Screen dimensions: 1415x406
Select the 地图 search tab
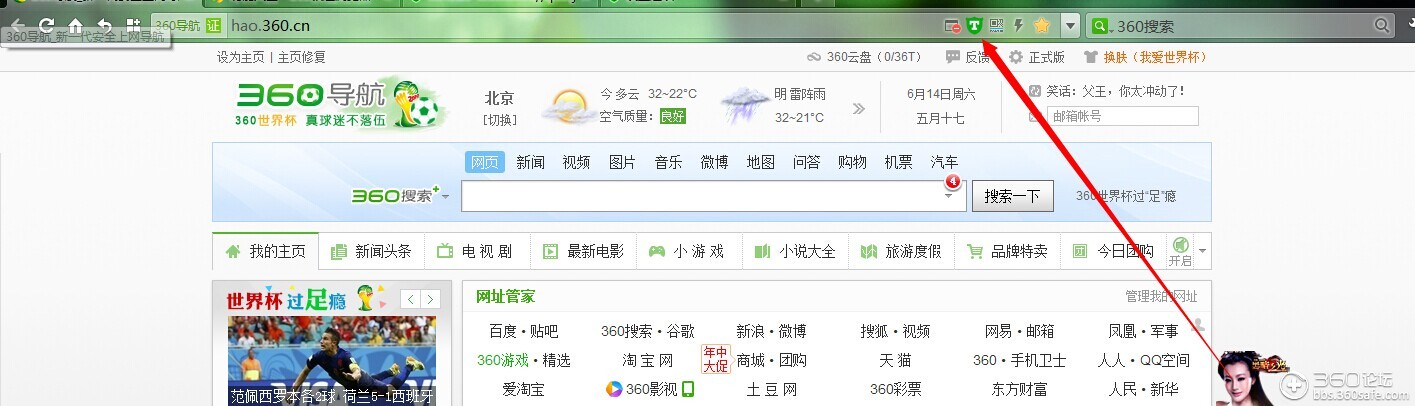click(760, 162)
